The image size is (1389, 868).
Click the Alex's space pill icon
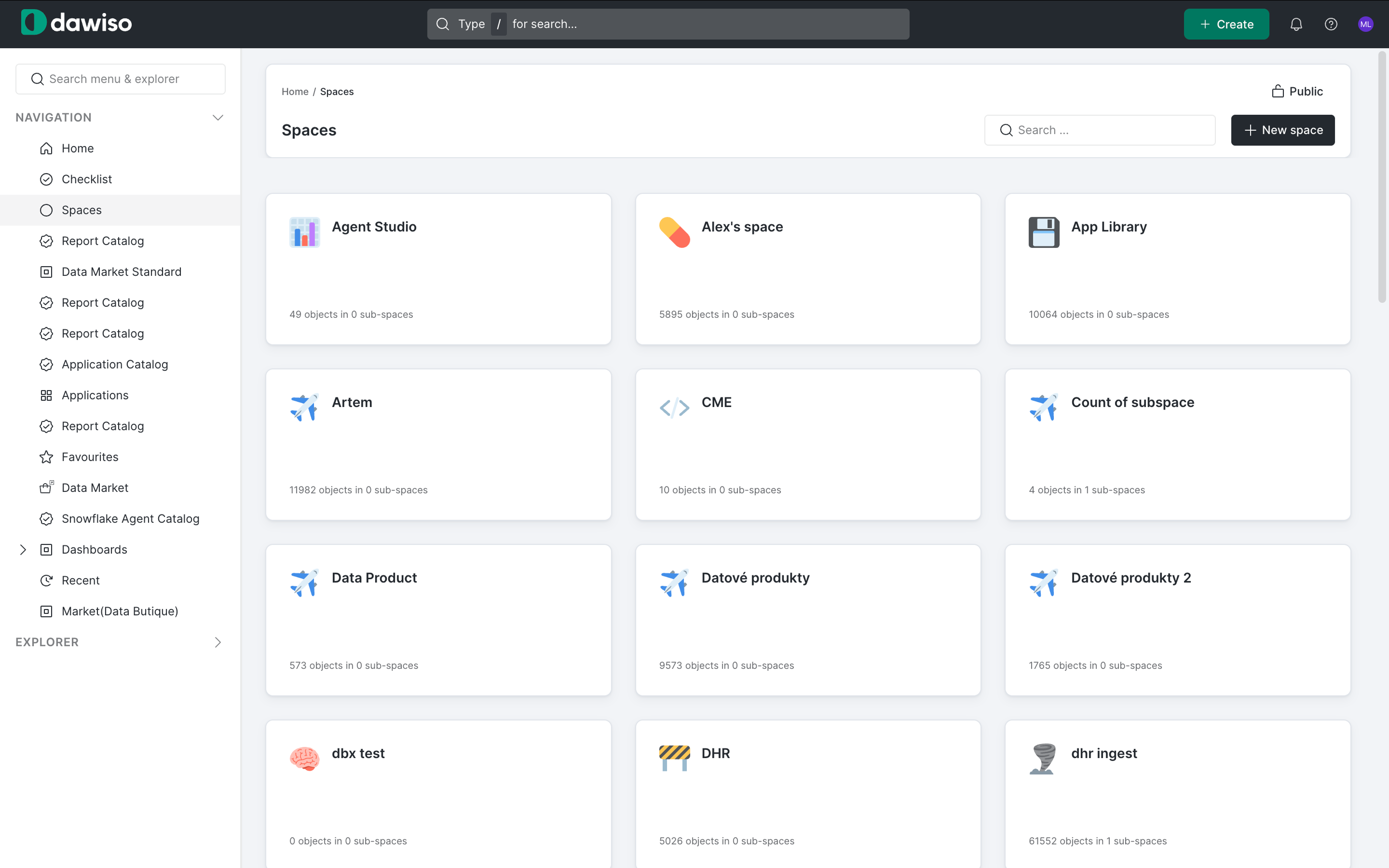674,232
